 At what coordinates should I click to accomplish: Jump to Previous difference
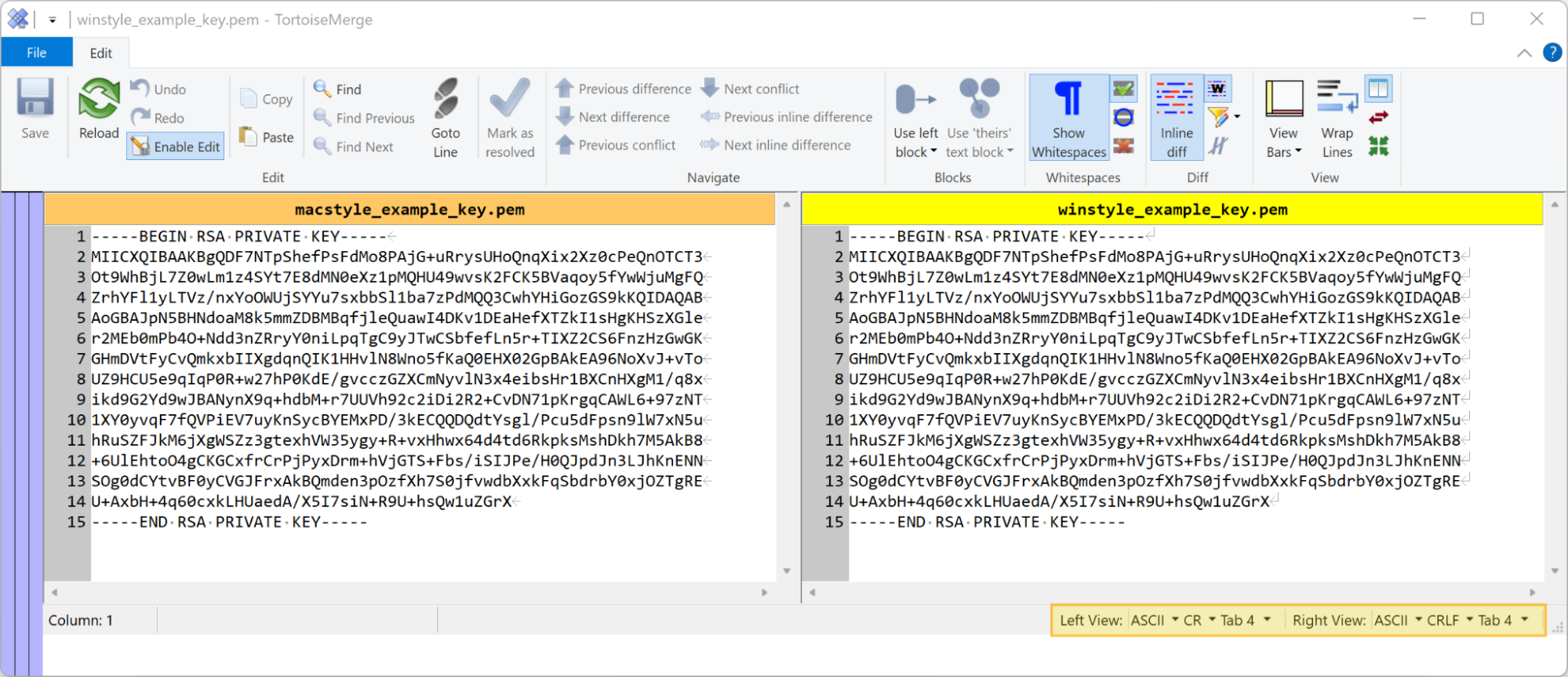click(624, 89)
